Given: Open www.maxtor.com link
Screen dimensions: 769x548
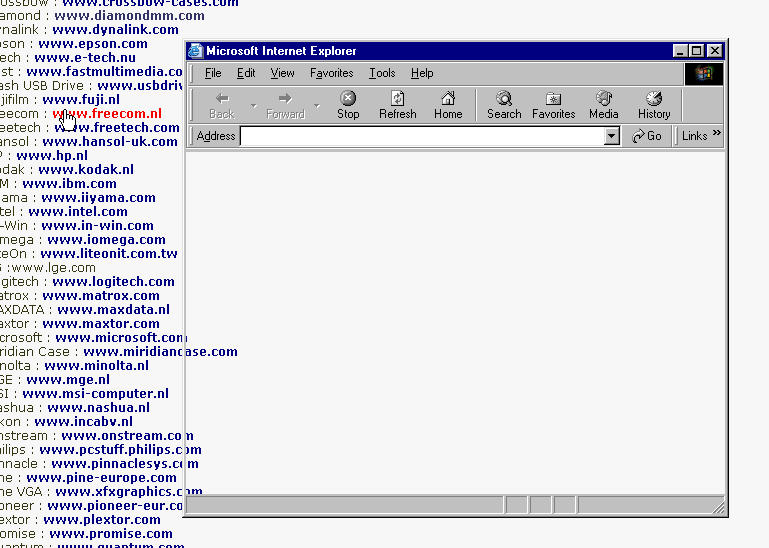Looking at the screenshot, I should coord(101,324).
